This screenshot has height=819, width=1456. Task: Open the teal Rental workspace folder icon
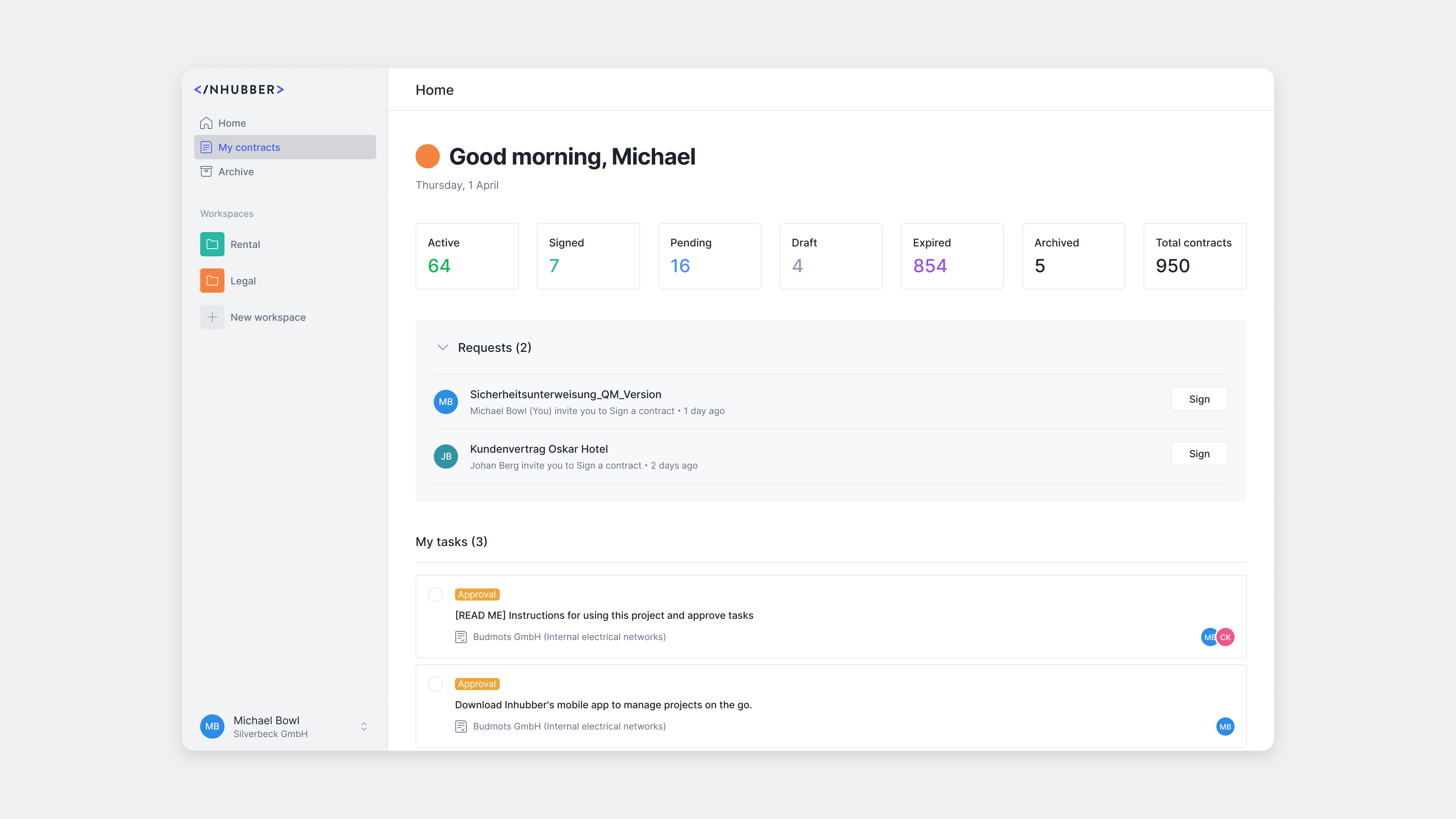click(212, 244)
